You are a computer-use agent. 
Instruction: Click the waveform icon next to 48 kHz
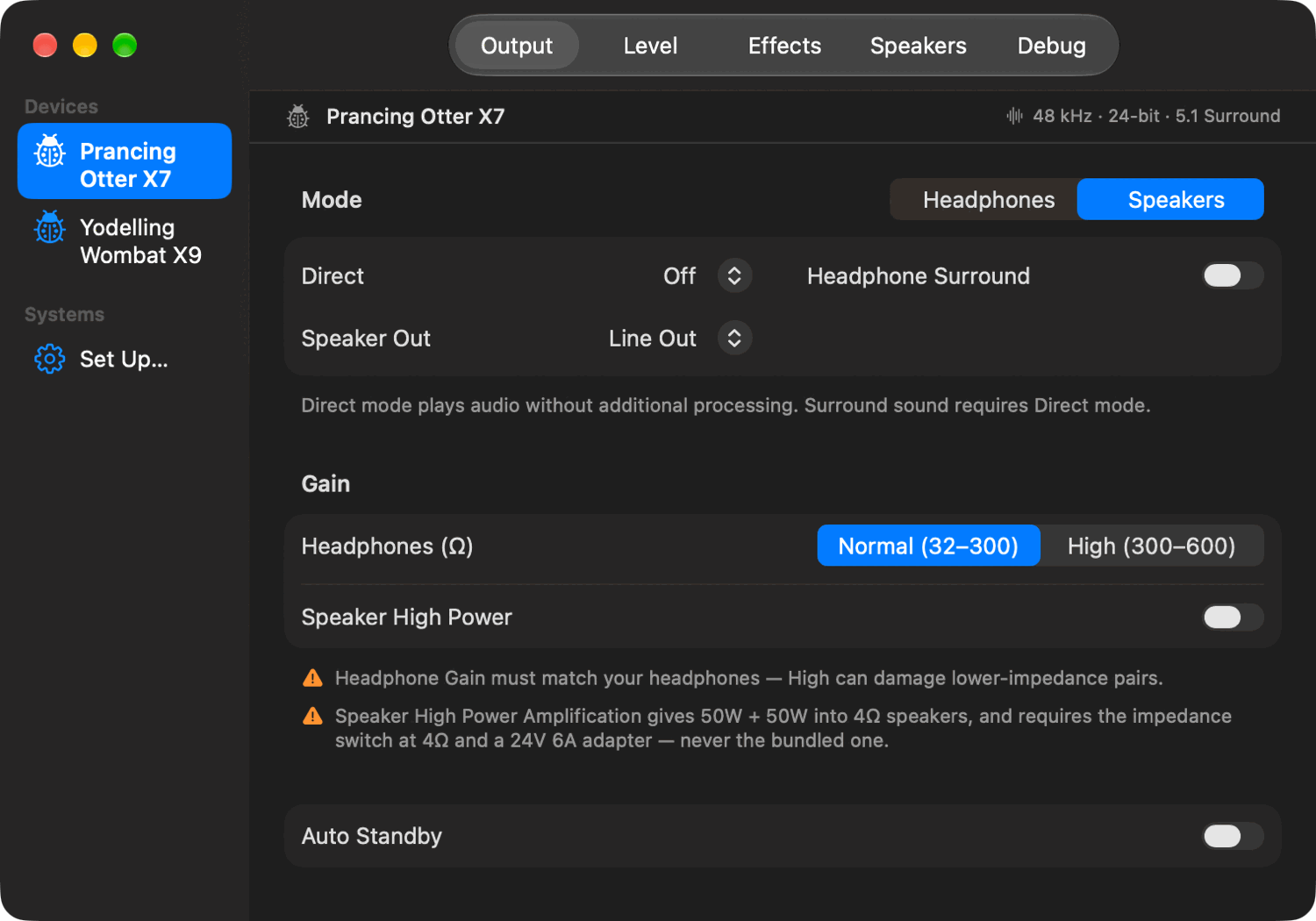click(1014, 116)
